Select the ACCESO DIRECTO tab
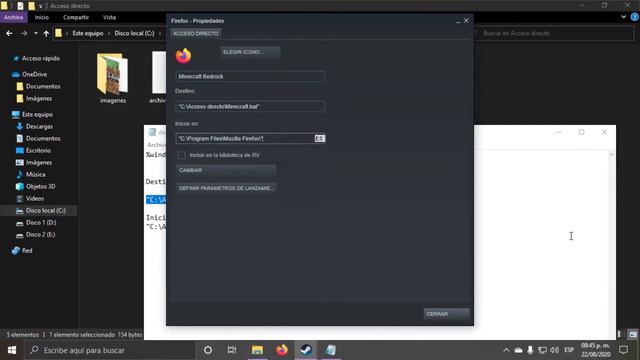This screenshot has width=640, height=360. (x=196, y=33)
